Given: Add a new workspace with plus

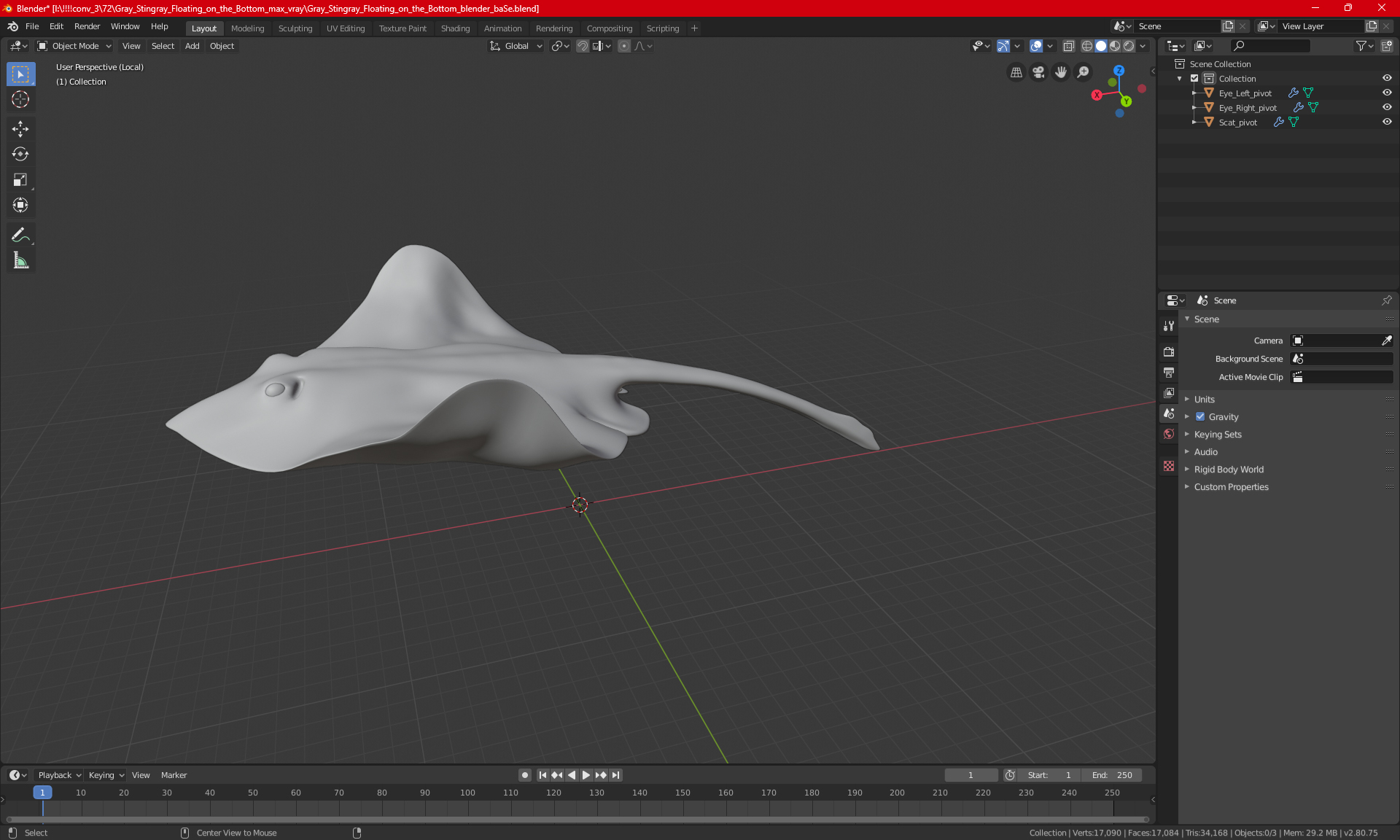Looking at the screenshot, I should tap(694, 28).
